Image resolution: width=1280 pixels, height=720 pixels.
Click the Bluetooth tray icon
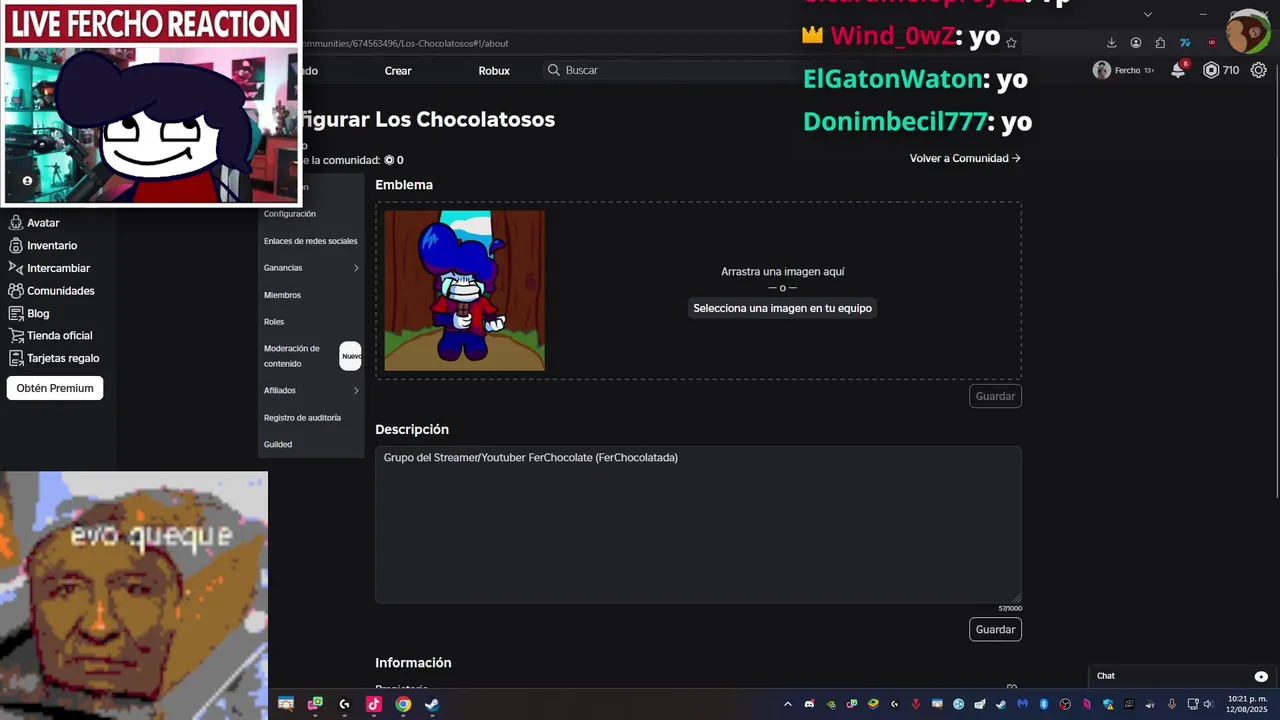(1044, 704)
